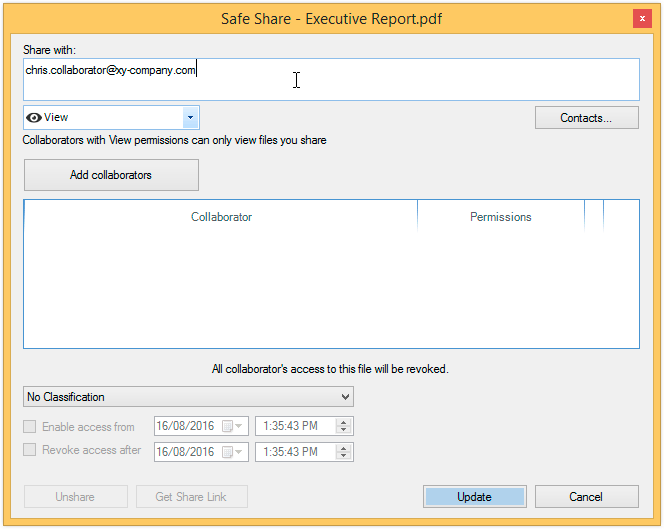Open Enable access from date calendar dropdown
Image resolution: width=664 pixels, height=529 pixels.
tap(238, 426)
